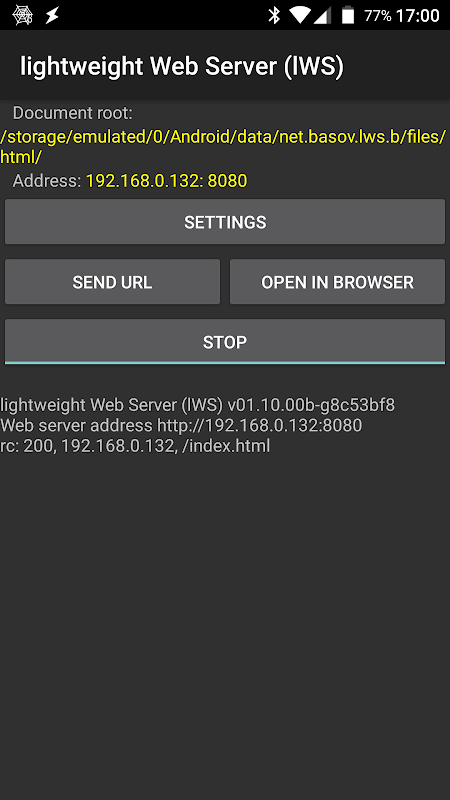Tap the Bluetooth status icon
The image size is (450, 800).
[274, 15]
